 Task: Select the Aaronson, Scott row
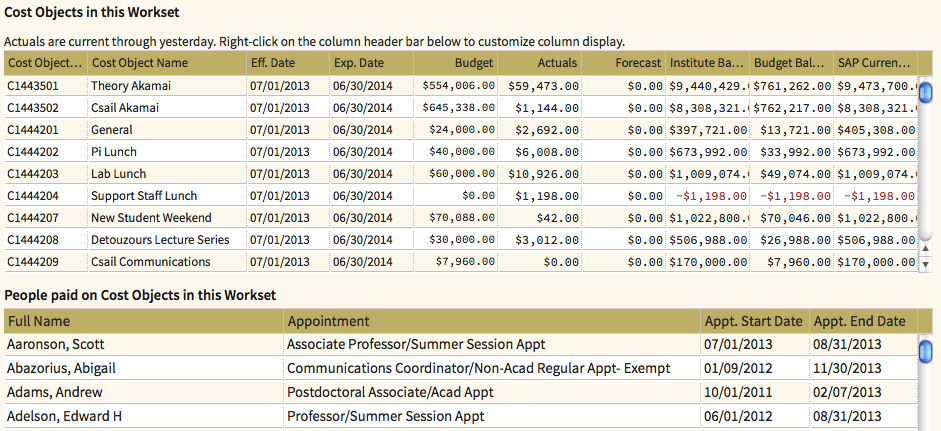(461, 345)
